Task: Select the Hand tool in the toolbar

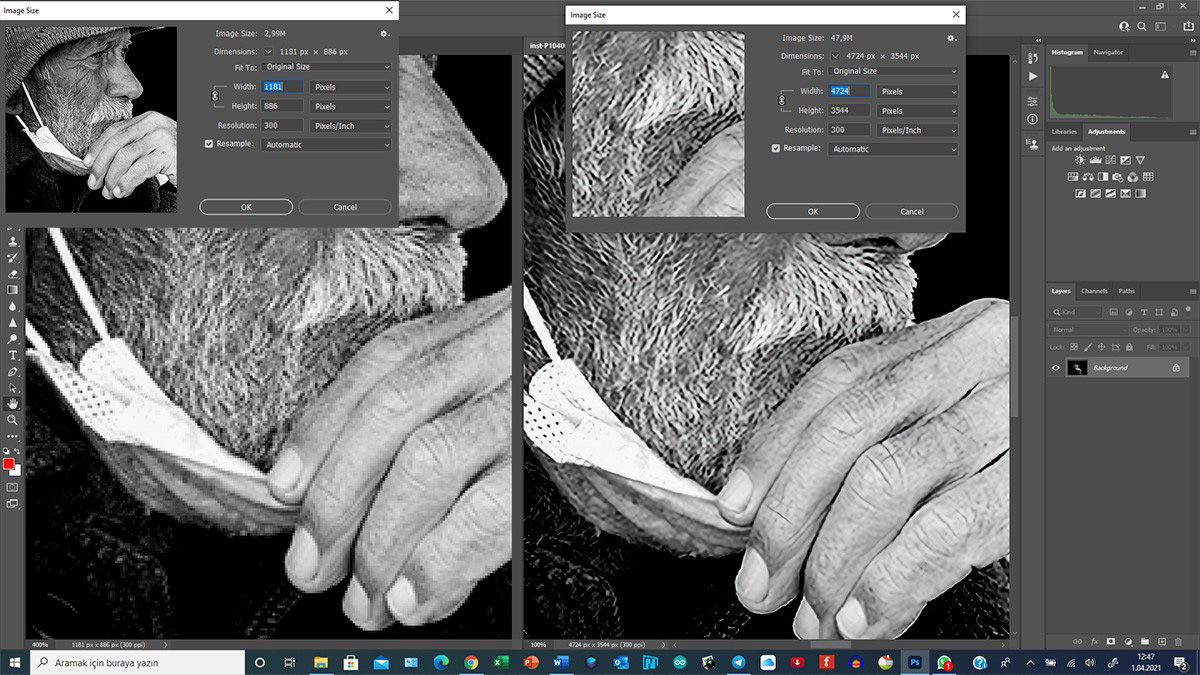Action: (x=13, y=403)
